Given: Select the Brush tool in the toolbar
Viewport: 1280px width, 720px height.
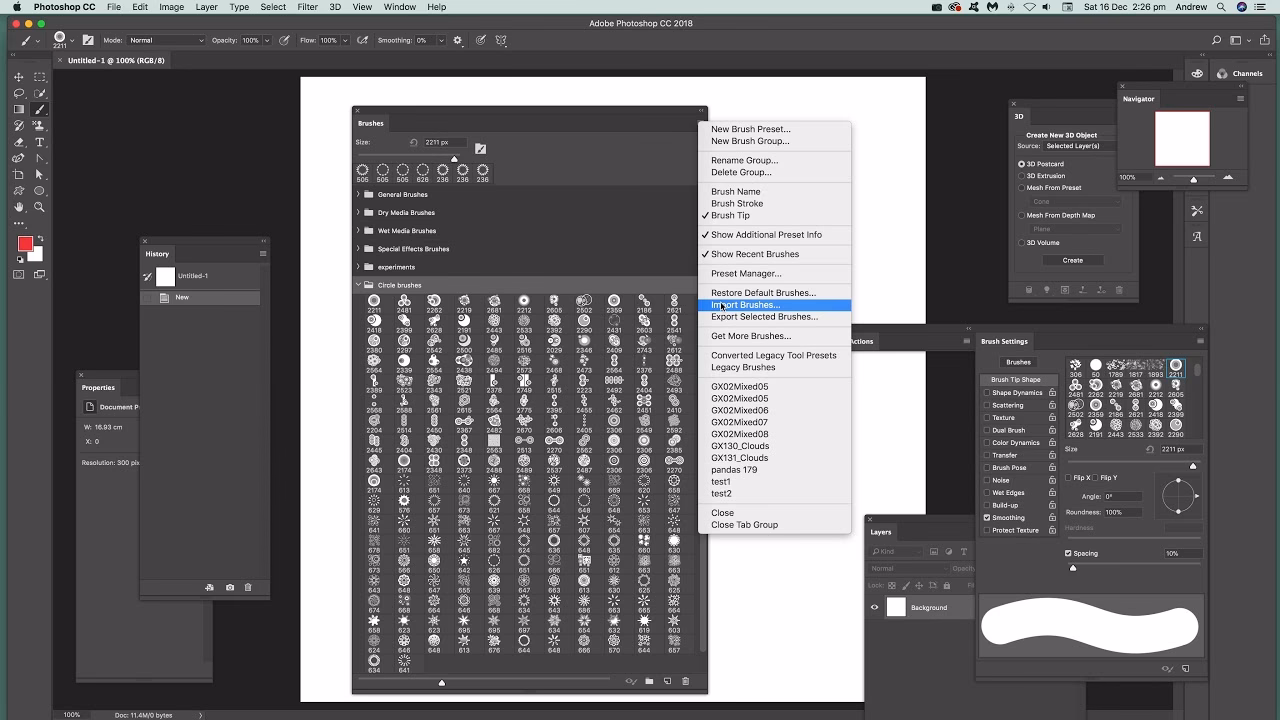Looking at the screenshot, I should click(x=40, y=110).
